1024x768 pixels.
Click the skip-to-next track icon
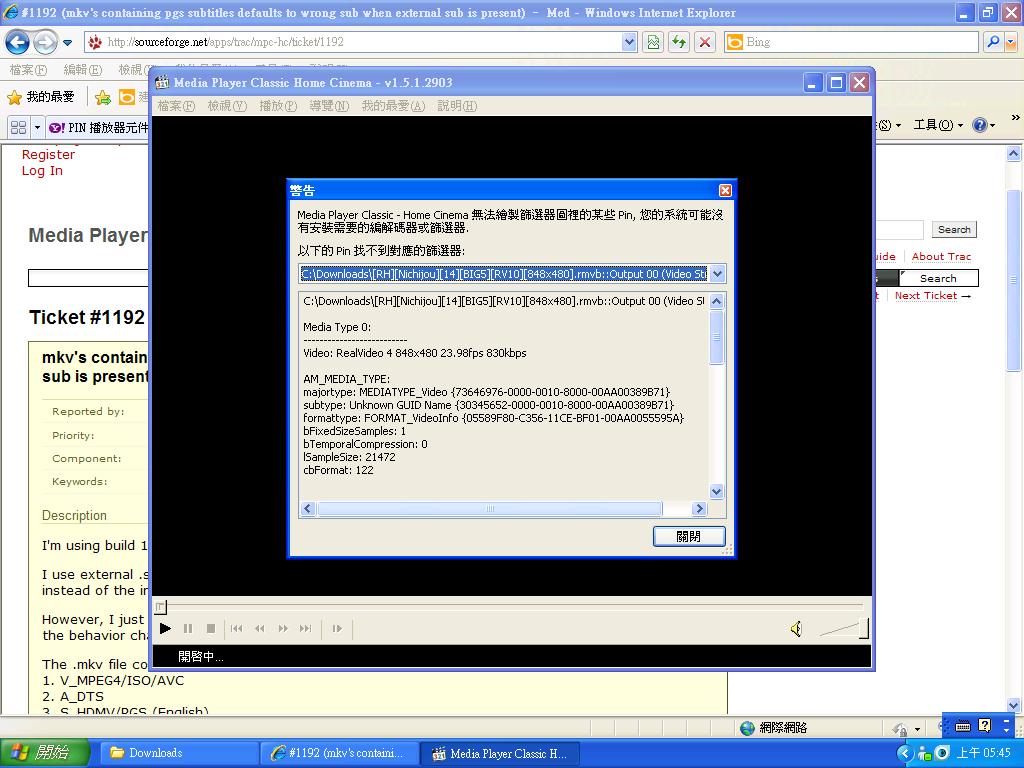[306, 629]
